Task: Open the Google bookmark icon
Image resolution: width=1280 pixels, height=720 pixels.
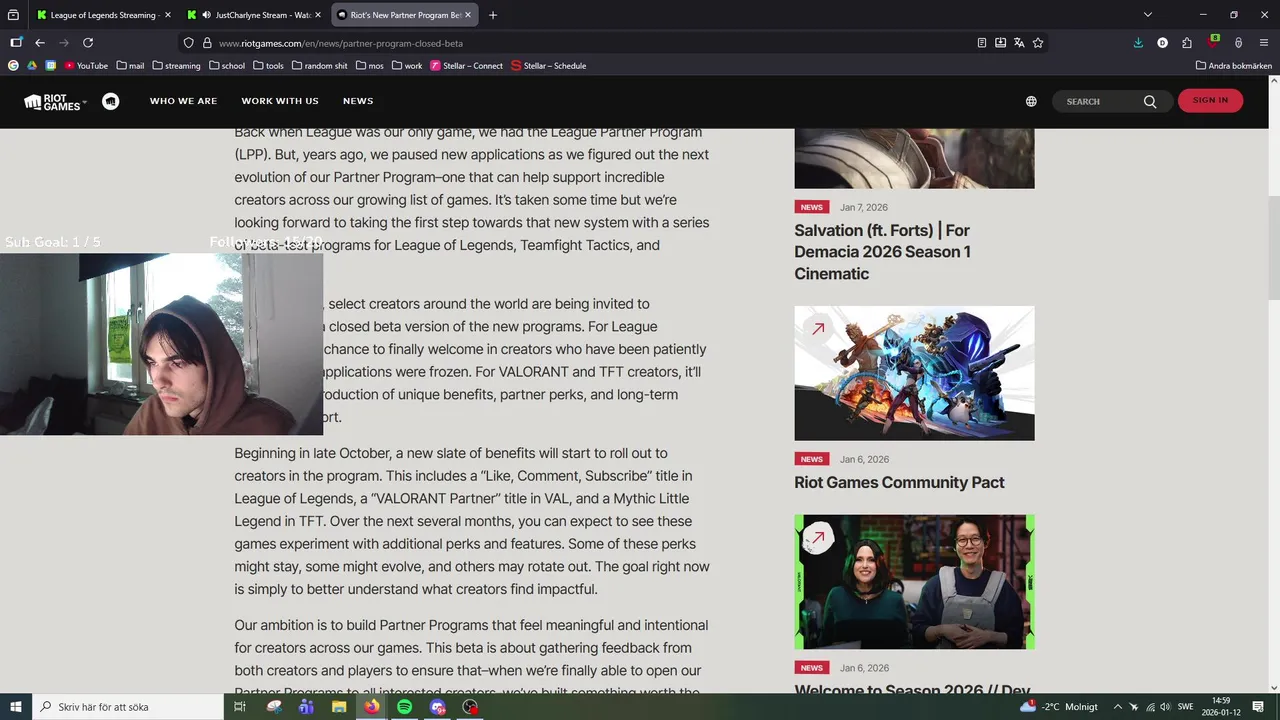Action: point(13,65)
